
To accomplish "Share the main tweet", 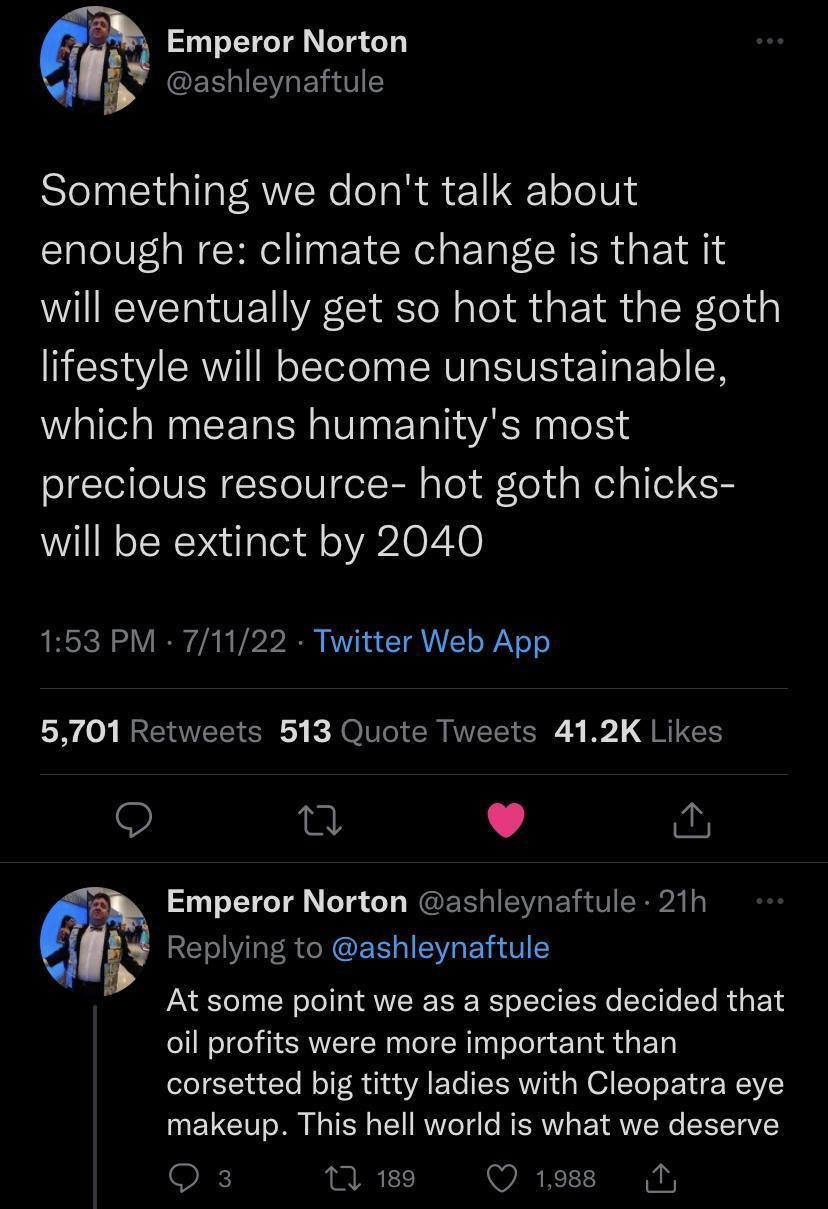I will pos(691,820).
